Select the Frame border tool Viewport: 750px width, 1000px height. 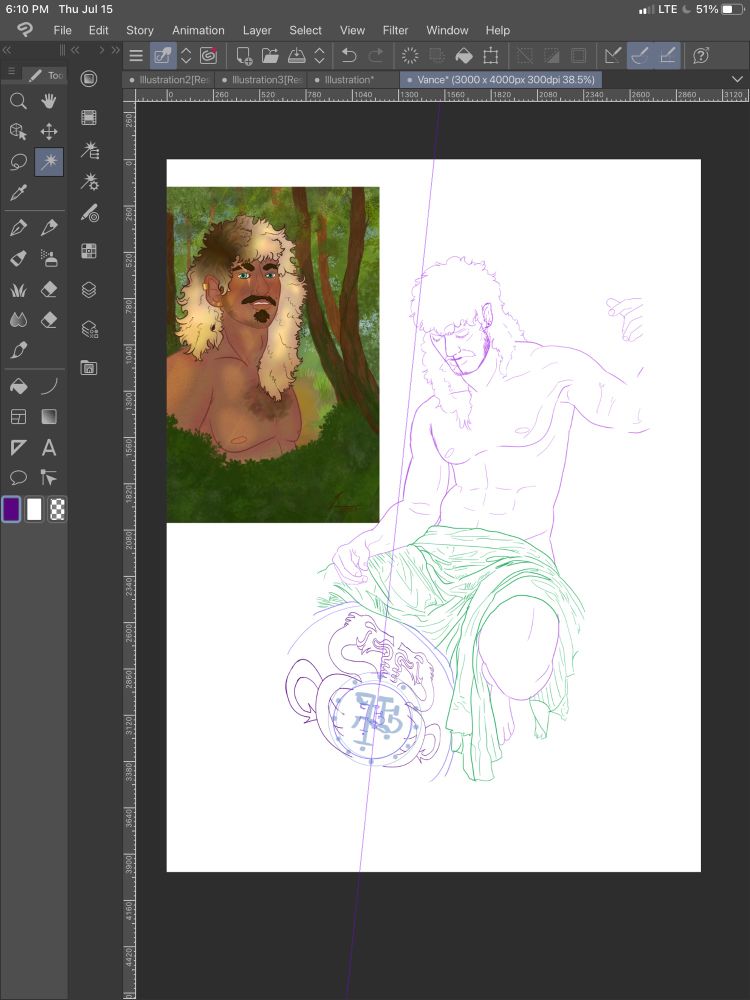coord(18,416)
